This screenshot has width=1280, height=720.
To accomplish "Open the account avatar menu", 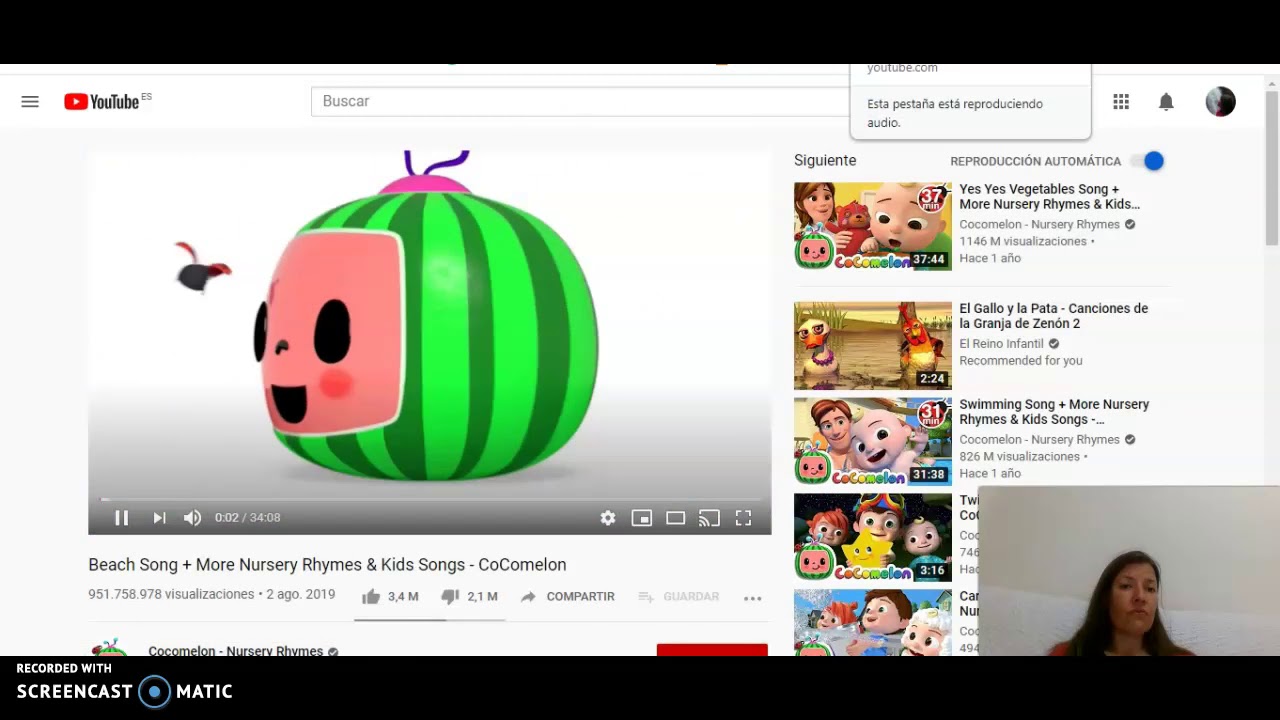I will (1220, 101).
